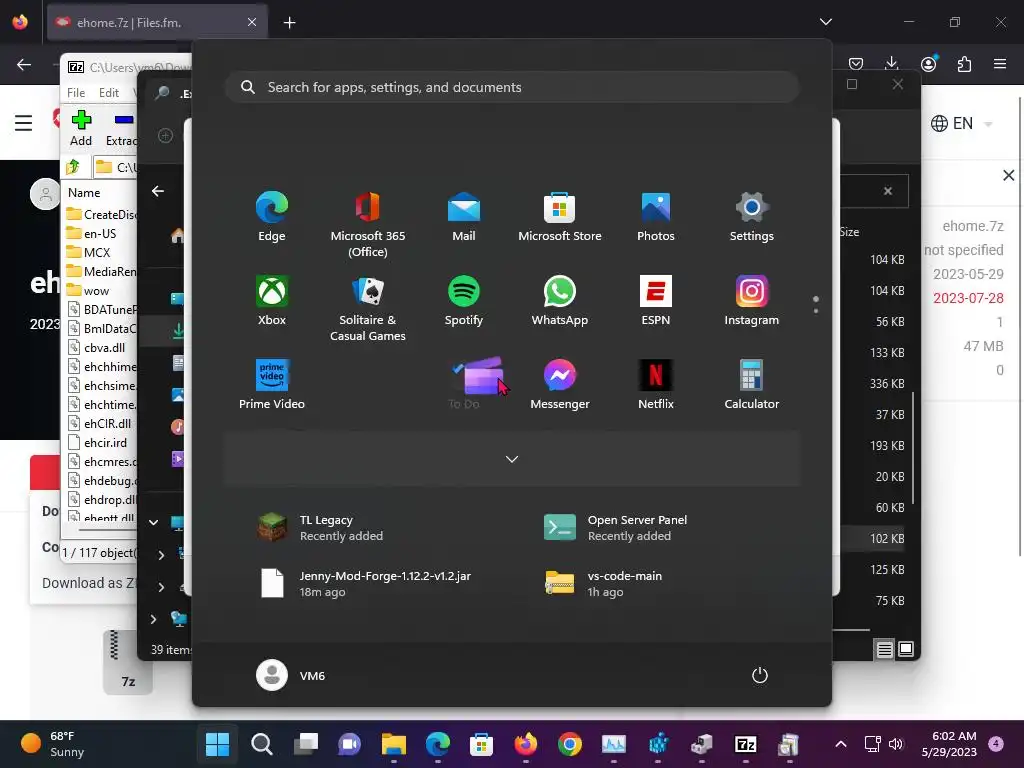Open the clock showing 6:02 AM
The height and width of the screenshot is (768, 1024).
pos(949,744)
